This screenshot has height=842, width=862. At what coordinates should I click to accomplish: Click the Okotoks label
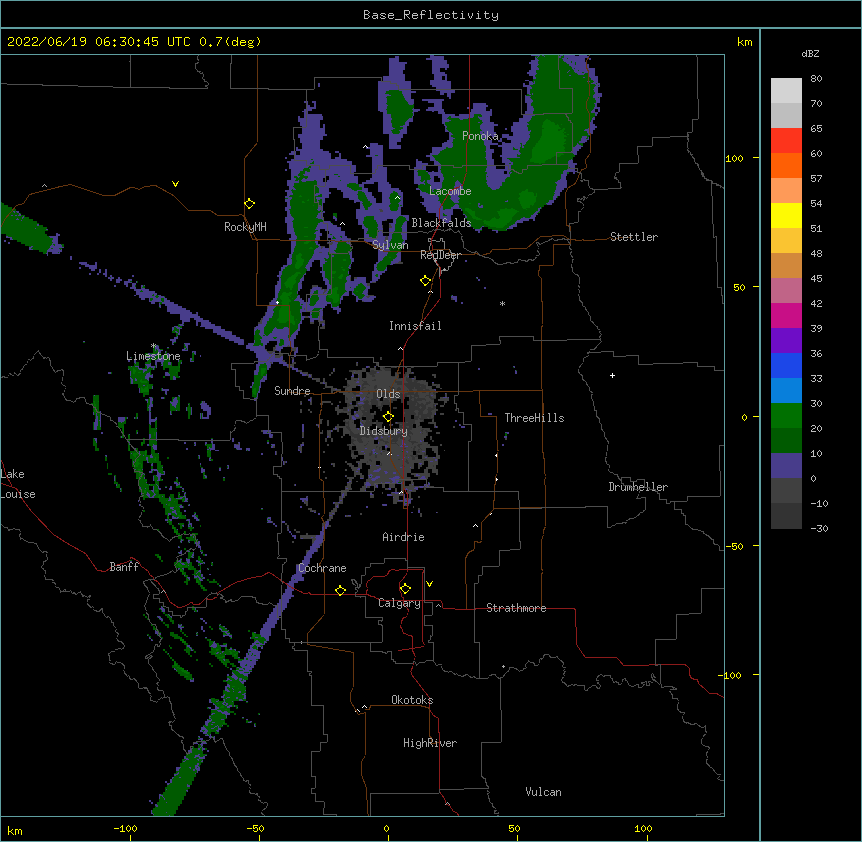click(x=412, y=700)
